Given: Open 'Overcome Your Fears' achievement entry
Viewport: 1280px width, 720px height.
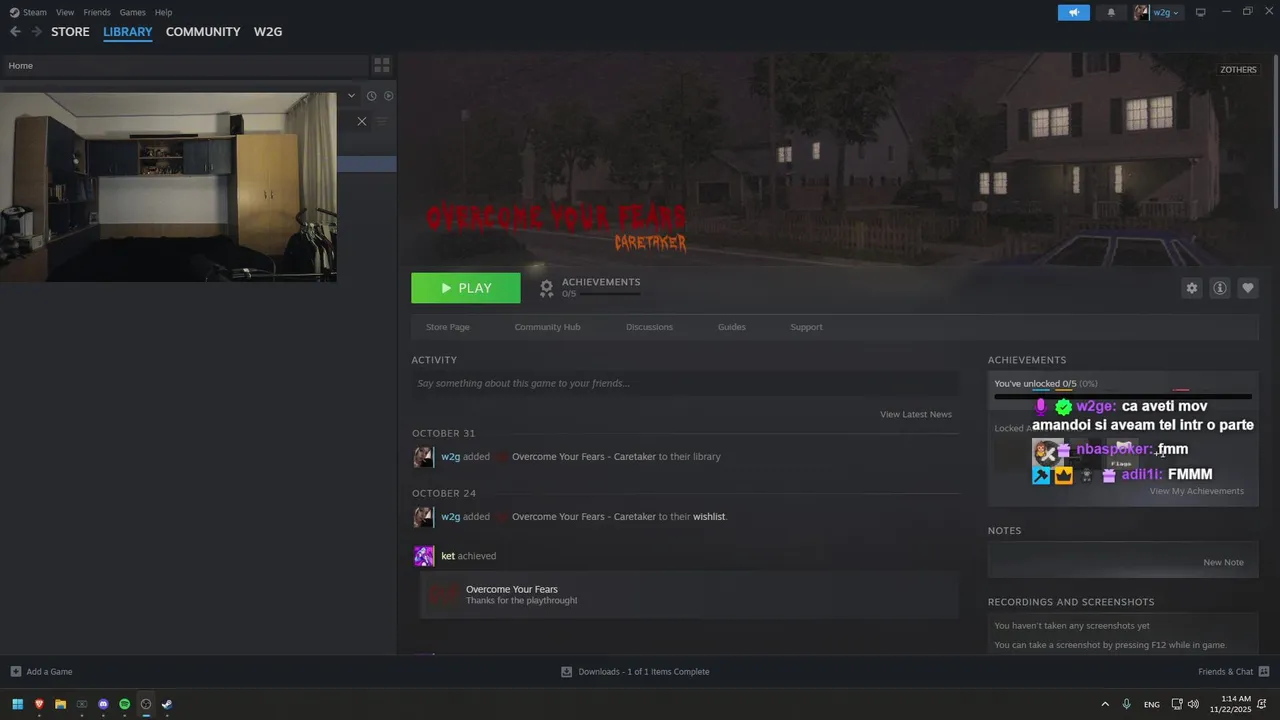Looking at the screenshot, I should [689, 595].
